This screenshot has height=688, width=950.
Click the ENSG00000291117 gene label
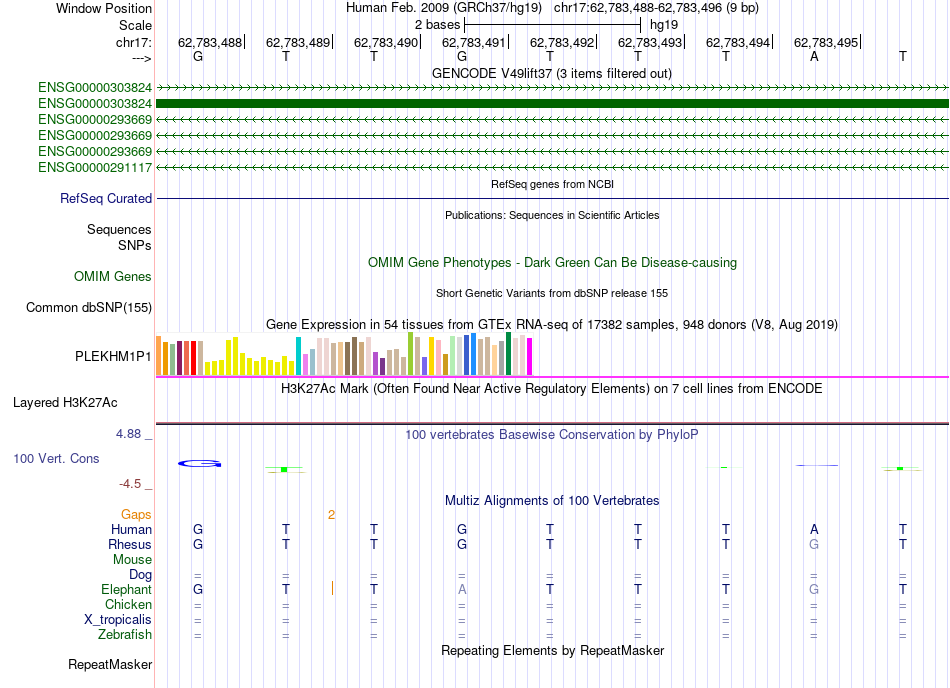coord(95,167)
